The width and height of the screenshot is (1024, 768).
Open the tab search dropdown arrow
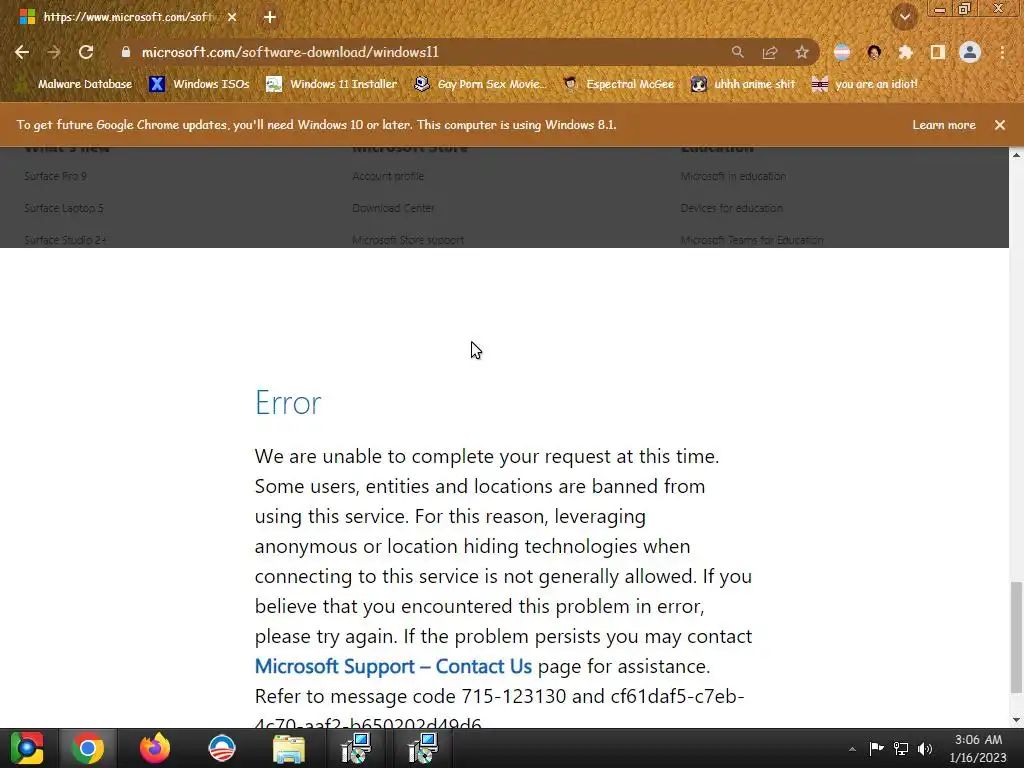pos(904,17)
